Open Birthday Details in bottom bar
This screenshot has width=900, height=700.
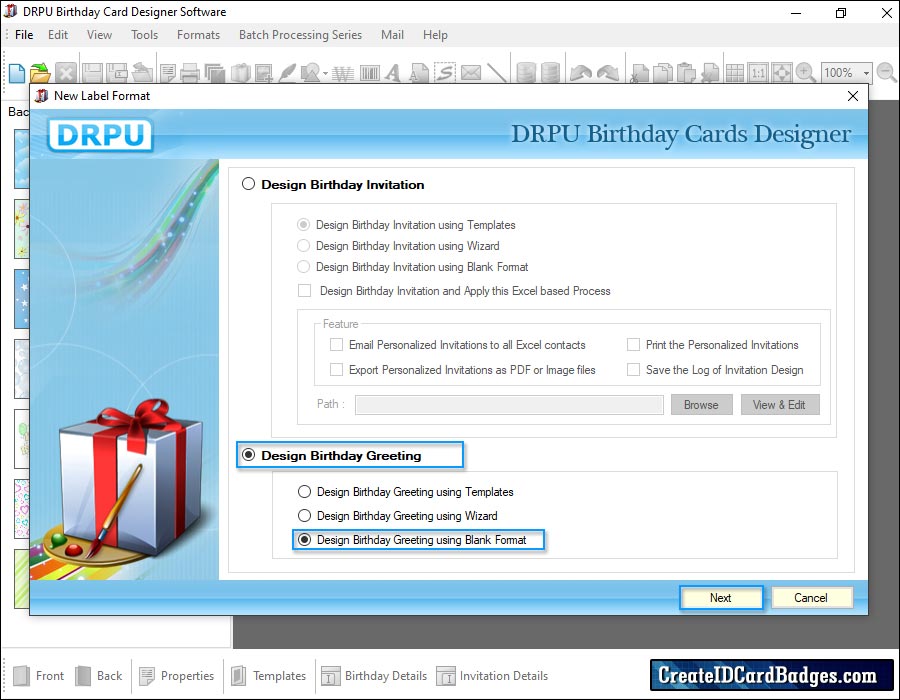pyautogui.click(x=374, y=675)
